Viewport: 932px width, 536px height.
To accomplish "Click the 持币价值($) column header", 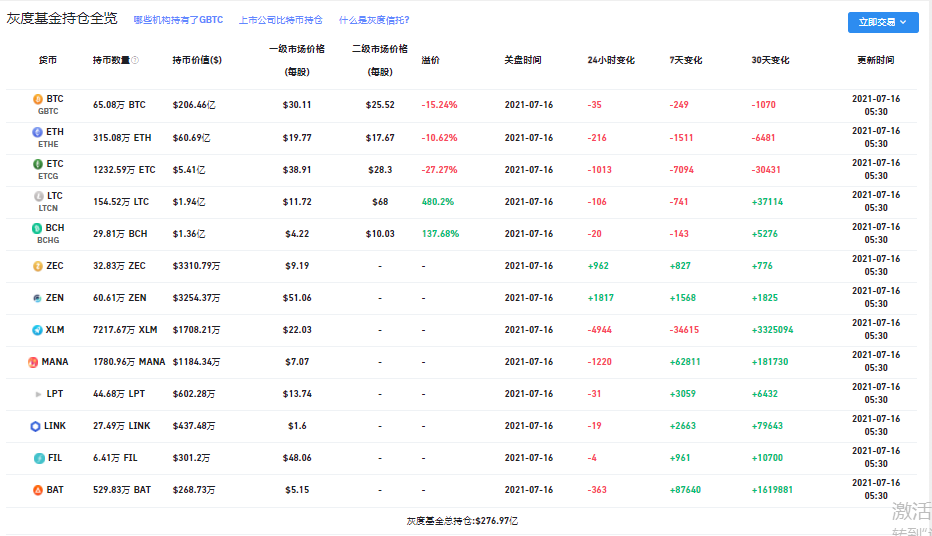I will 197,60.
